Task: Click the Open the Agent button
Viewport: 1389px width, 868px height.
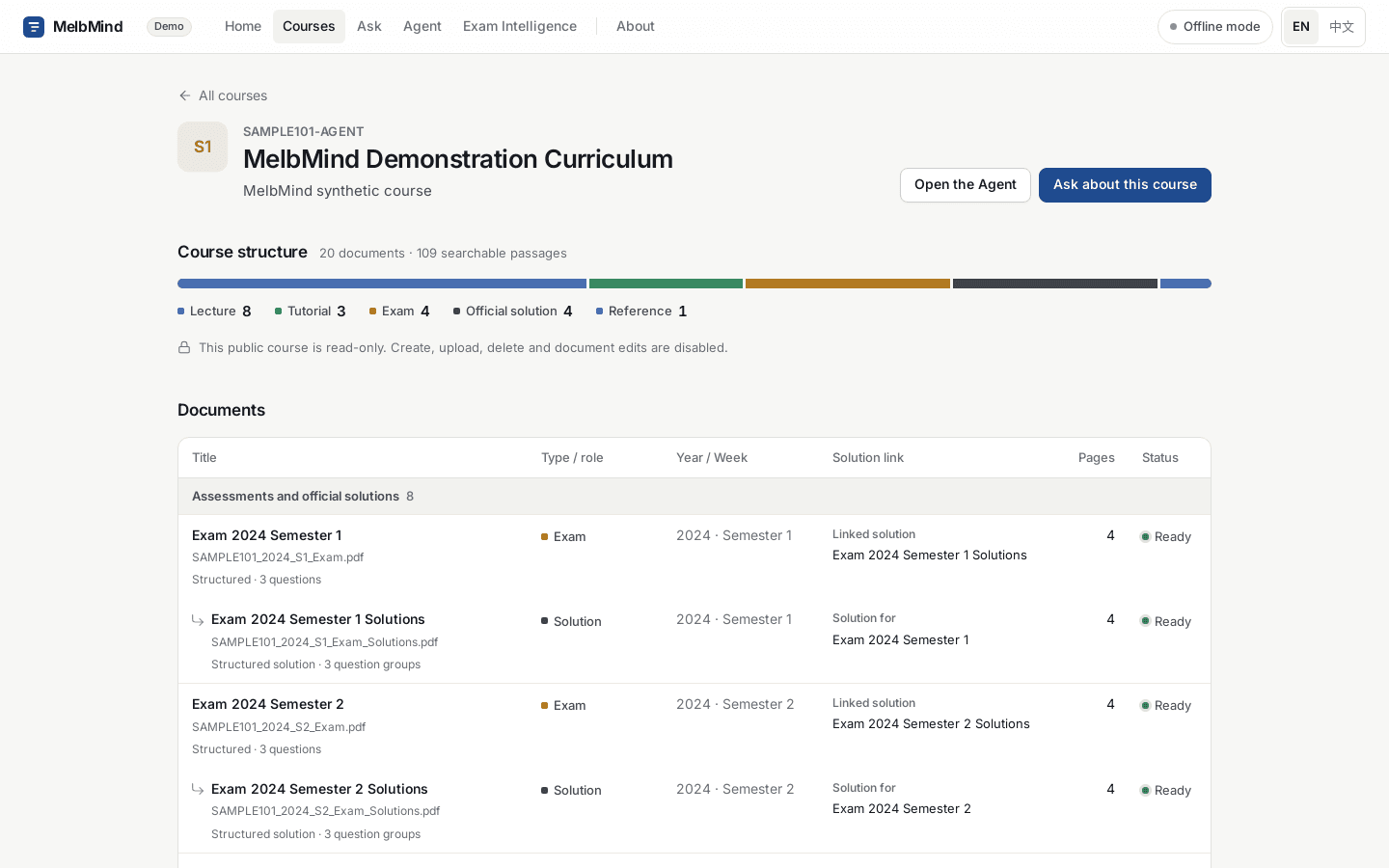Action: (x=966, y=185)
